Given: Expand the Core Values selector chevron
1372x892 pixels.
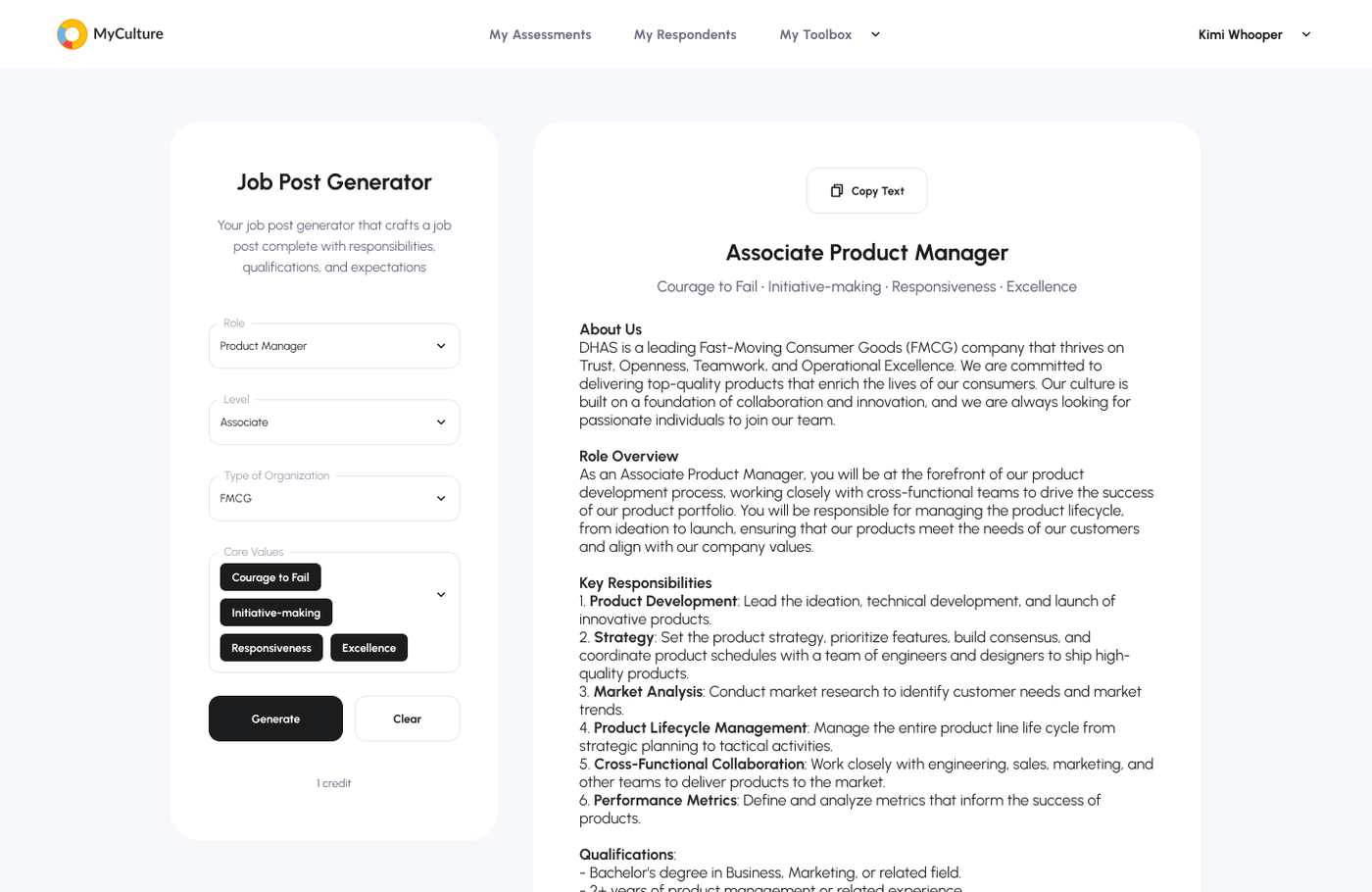Looking at the screenshot, I should pos(441,594).
